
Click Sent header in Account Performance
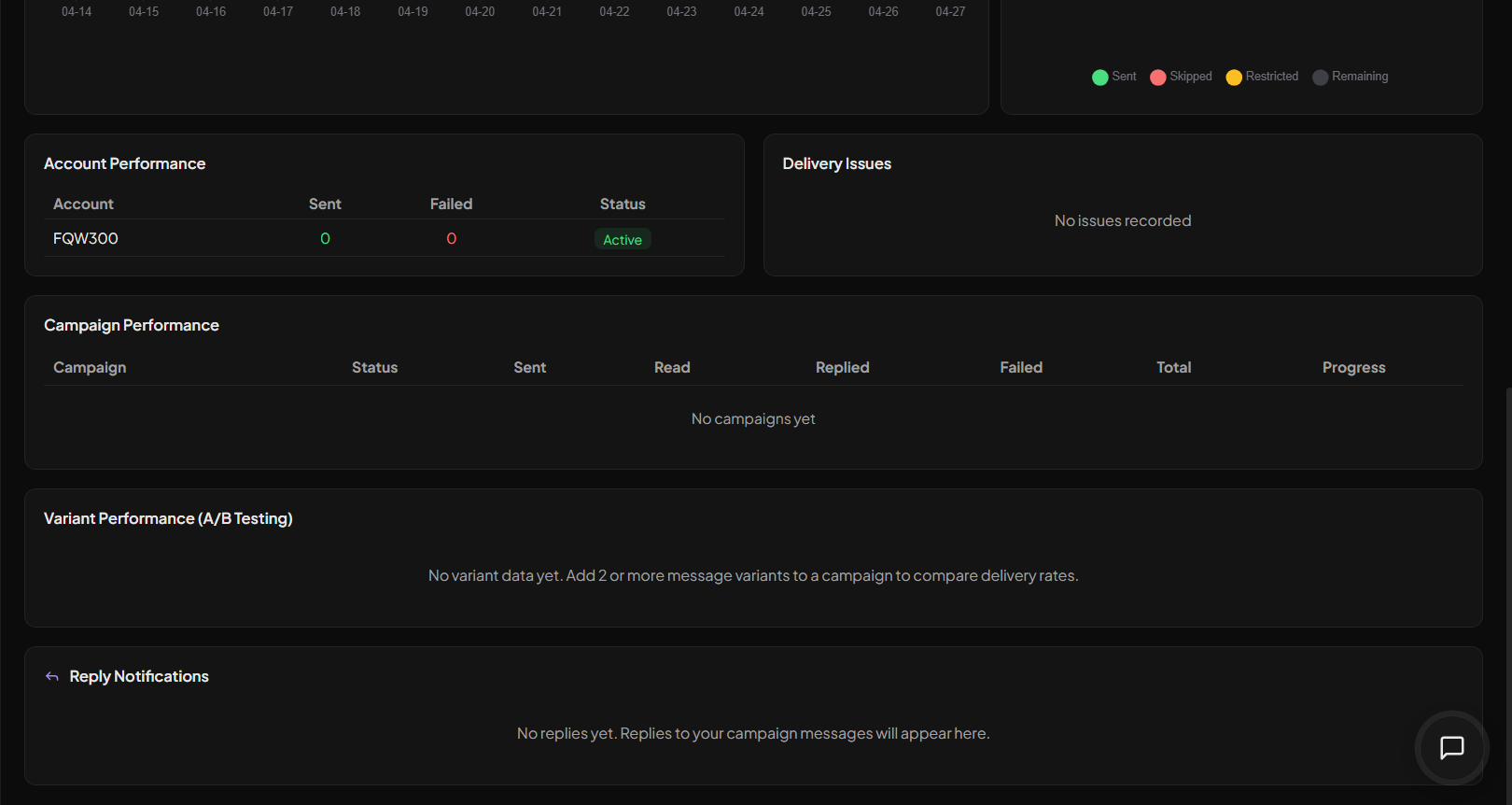click(325, 204)
